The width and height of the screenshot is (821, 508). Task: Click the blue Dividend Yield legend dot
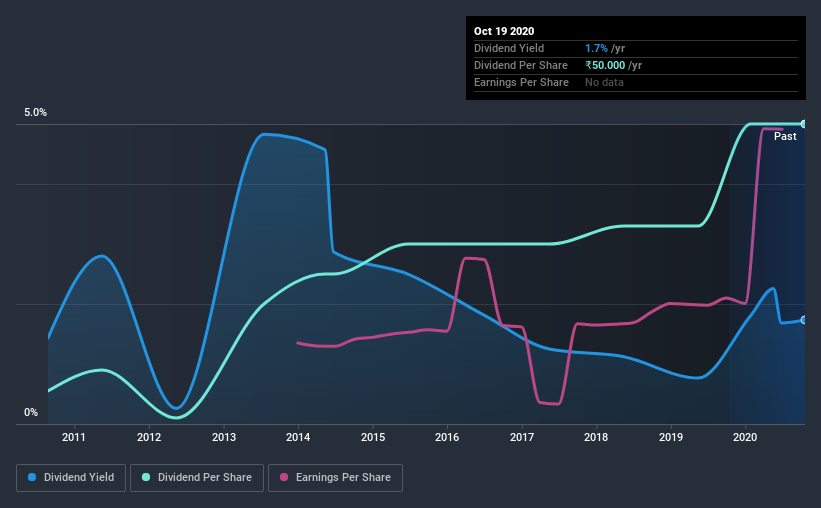tap(32, 477)
